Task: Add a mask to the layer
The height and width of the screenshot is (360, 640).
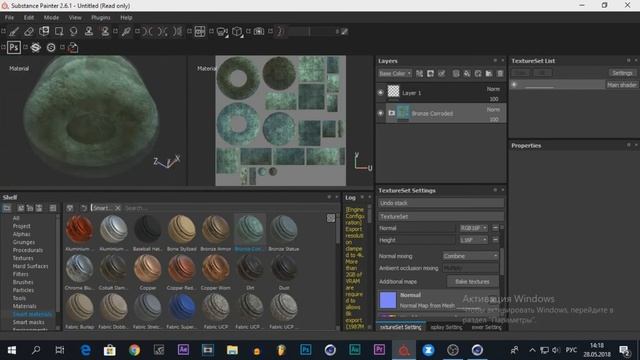Action: point(430,73)
